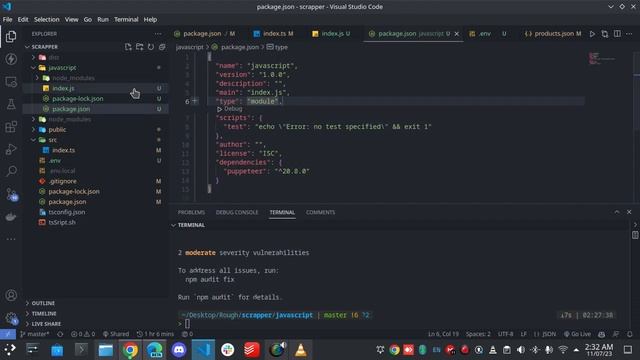This screenshot has width=640, height=360.
Task: Switch to the DEBUG CONSOLE tab
Action: point(237,212)
